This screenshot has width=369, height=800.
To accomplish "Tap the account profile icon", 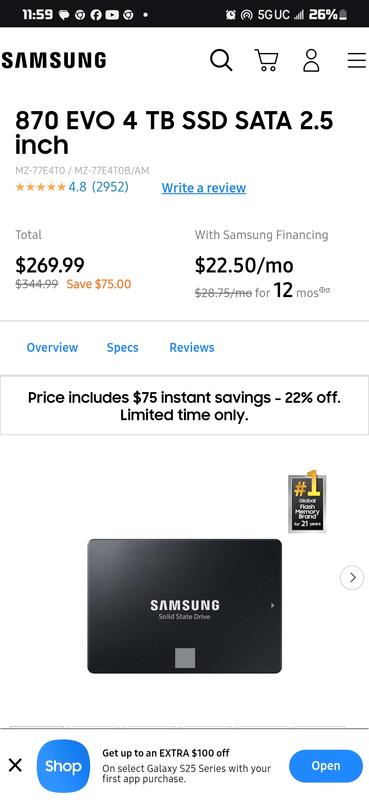I will tap(311, 60).
